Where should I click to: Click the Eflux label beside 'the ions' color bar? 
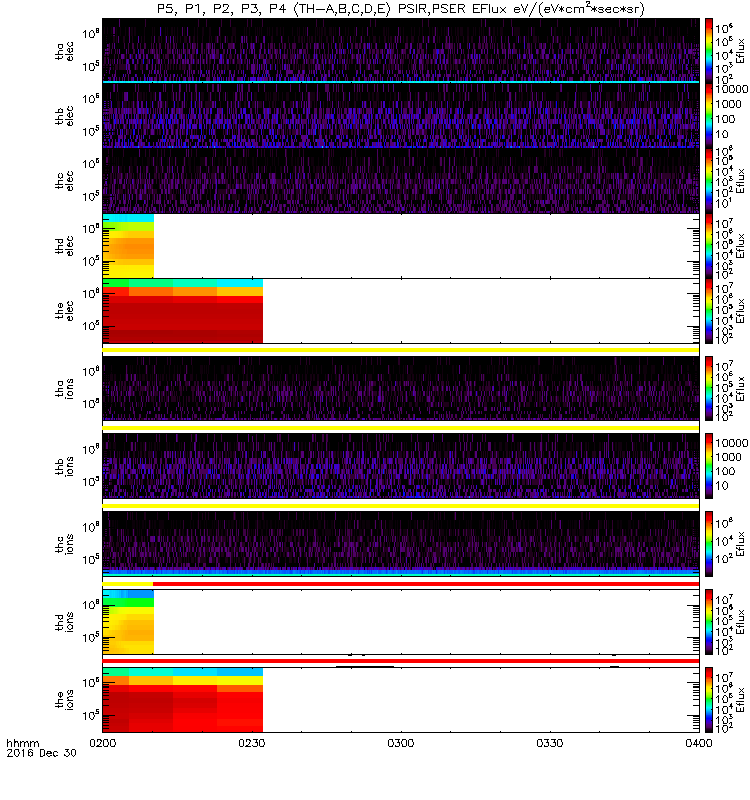(x=740, y=699)
